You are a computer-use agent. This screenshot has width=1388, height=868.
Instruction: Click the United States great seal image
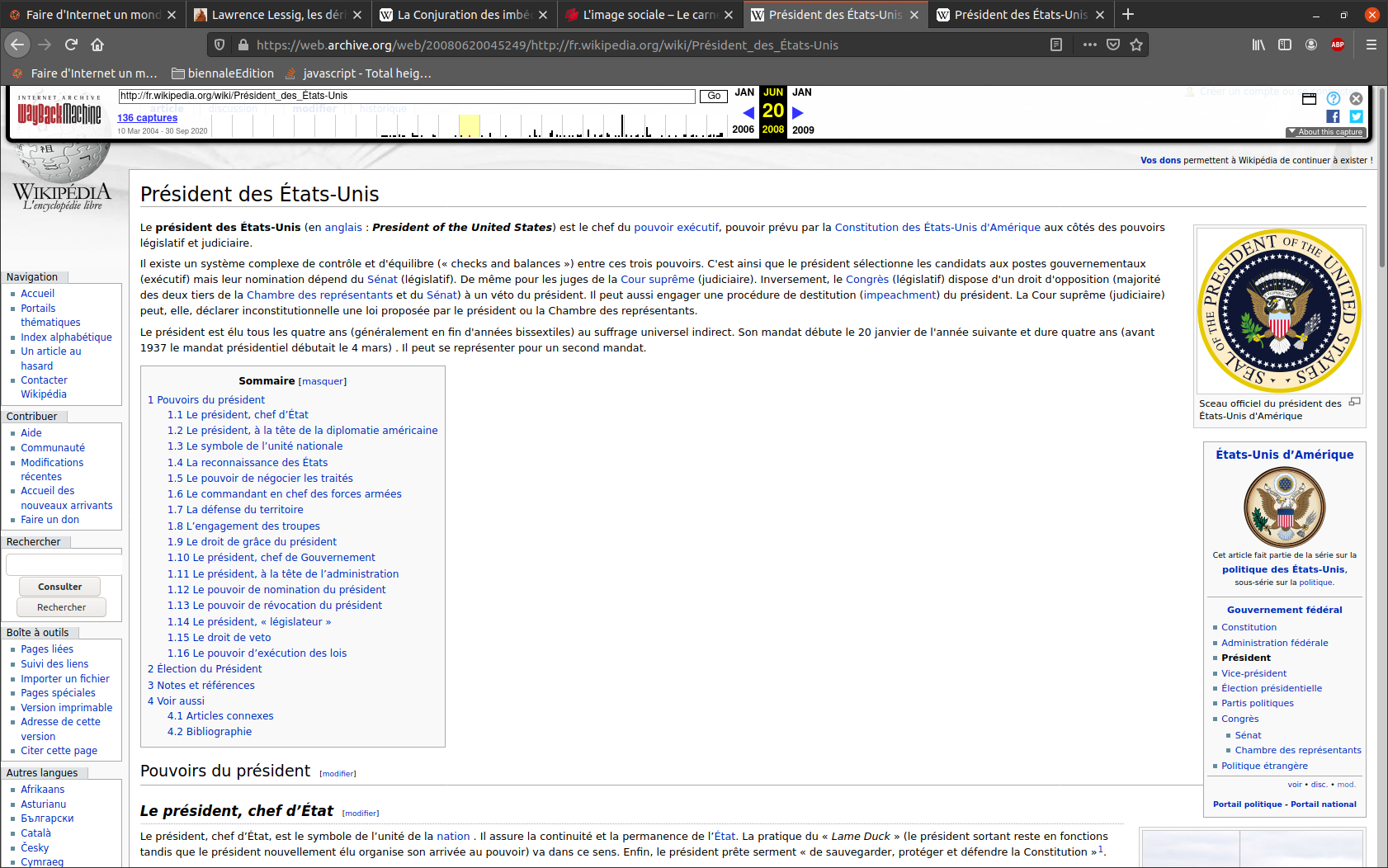(1285, 507)
